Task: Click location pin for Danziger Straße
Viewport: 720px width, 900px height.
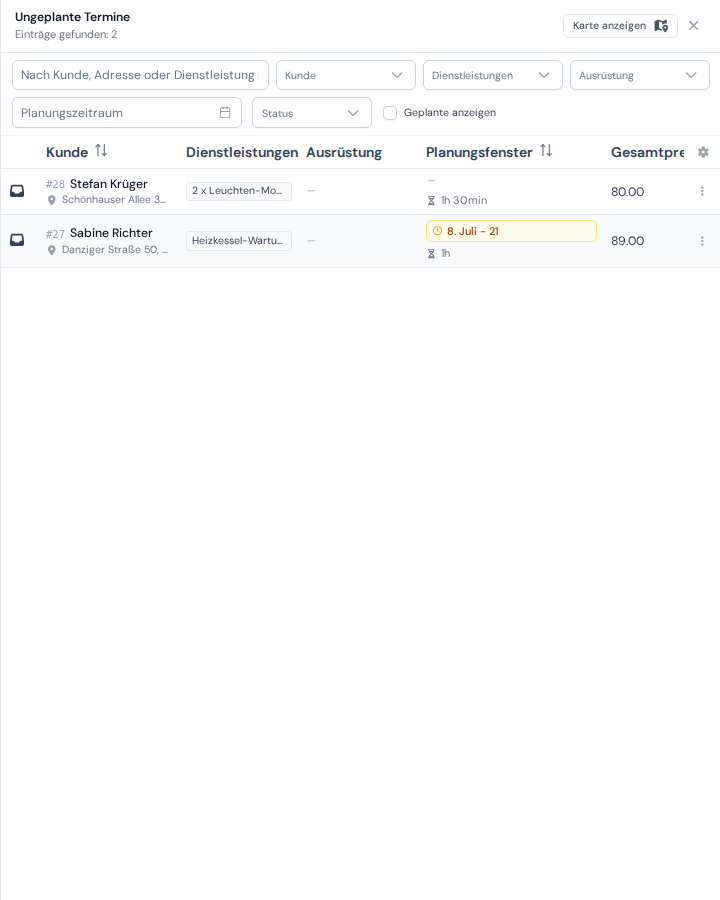Action: pos(52,250)
